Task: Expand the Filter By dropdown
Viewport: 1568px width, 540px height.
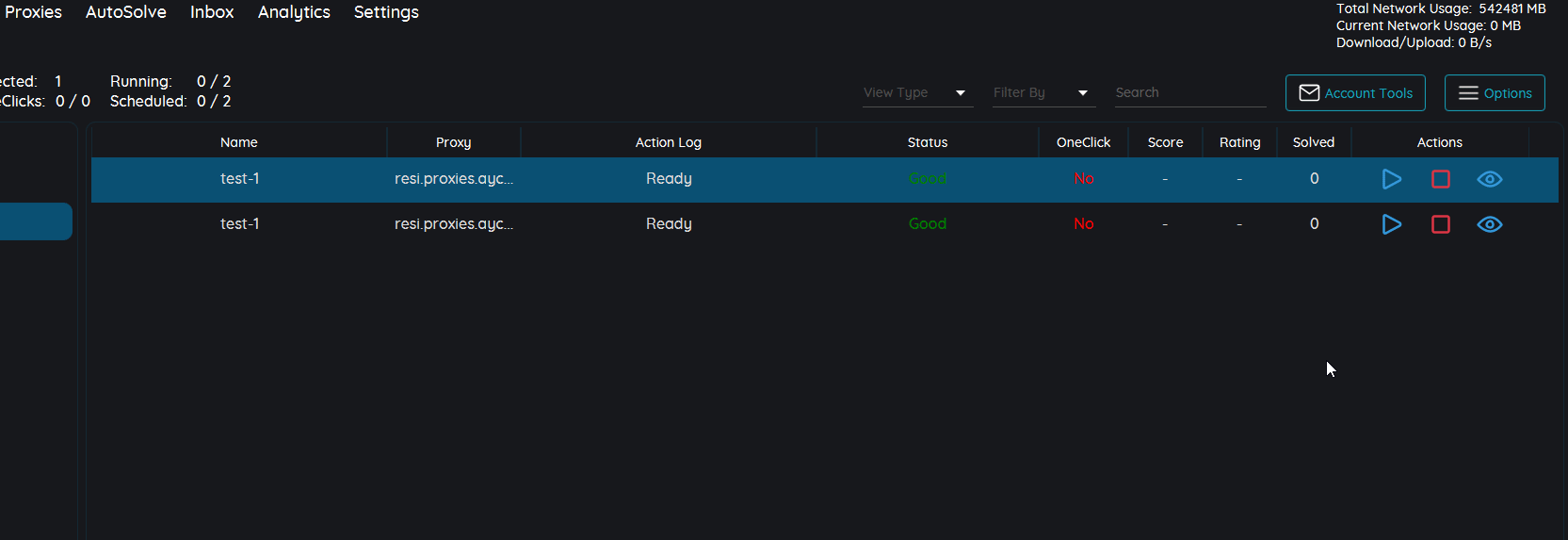Action: 1043,92
